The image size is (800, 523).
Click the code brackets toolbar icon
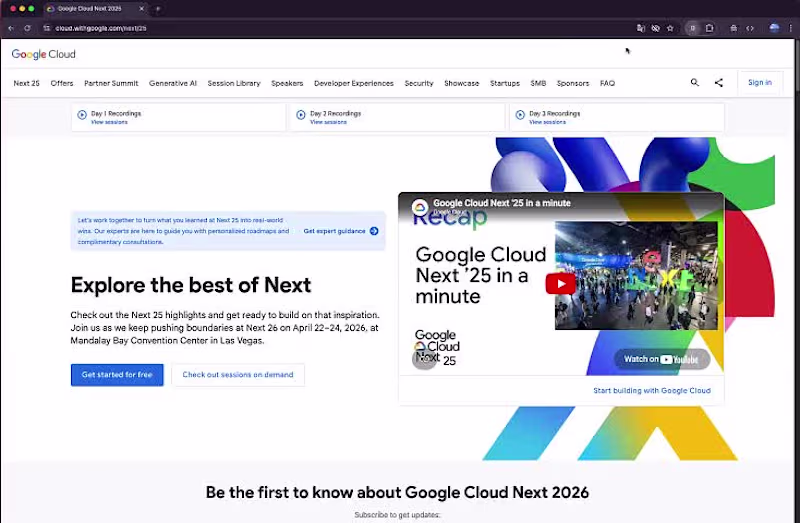pos(749,28)
